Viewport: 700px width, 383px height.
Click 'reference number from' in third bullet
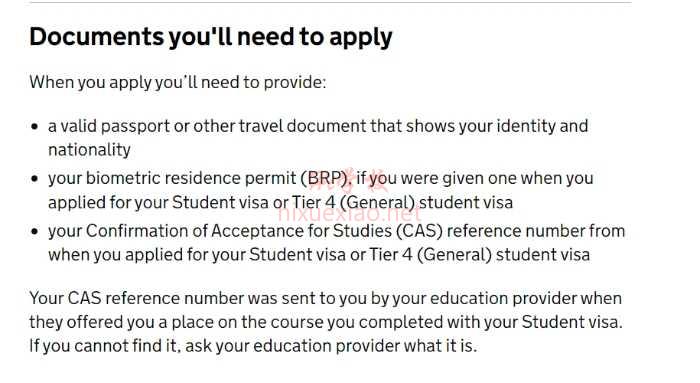[x=536, y=231]
